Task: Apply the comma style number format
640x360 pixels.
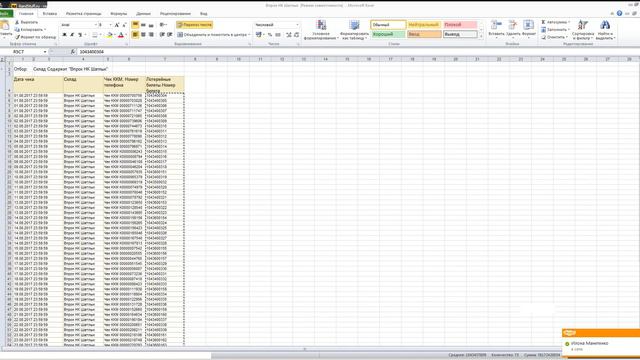Action: [278, 35]
